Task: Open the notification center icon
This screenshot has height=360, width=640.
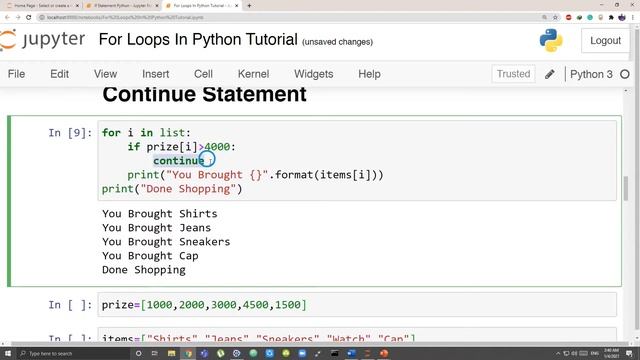Action: click(629, 353)
